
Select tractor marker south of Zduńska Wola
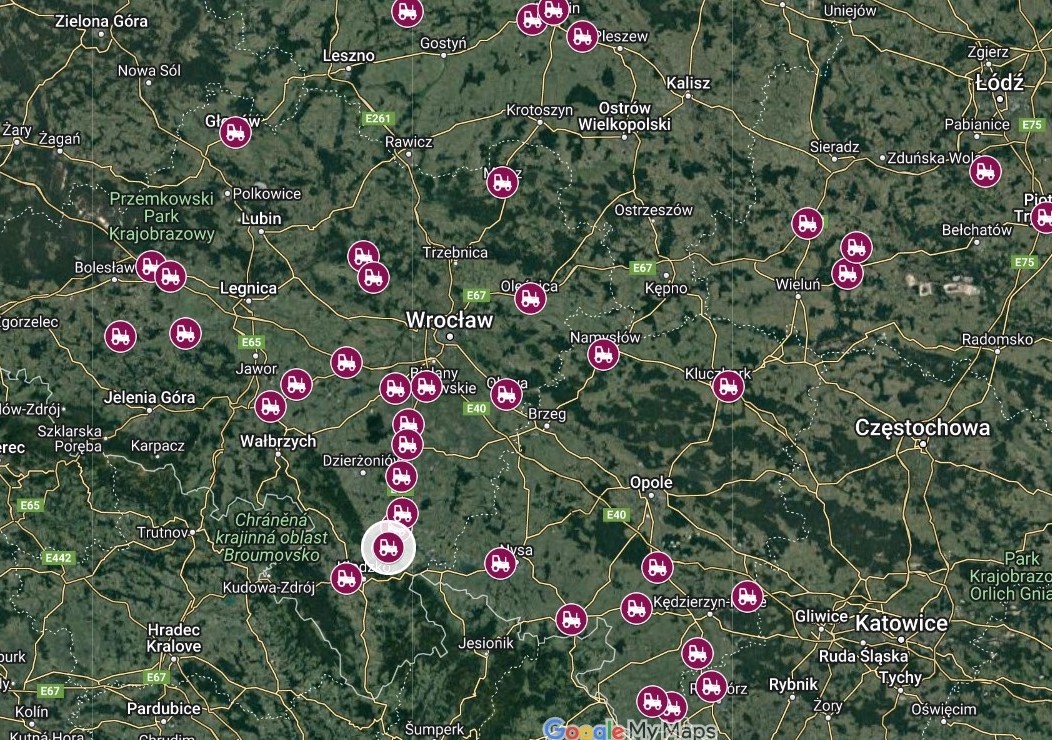pyautogui.click(x=985, y=171)
